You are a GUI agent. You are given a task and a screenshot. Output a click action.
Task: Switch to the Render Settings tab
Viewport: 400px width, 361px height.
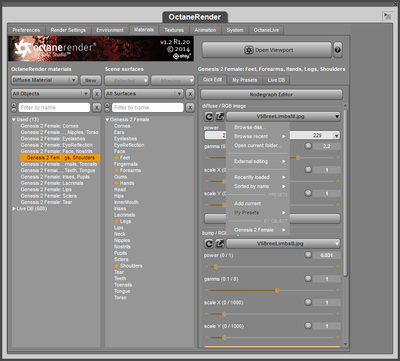pyautogui.click(x=68, y=30)
